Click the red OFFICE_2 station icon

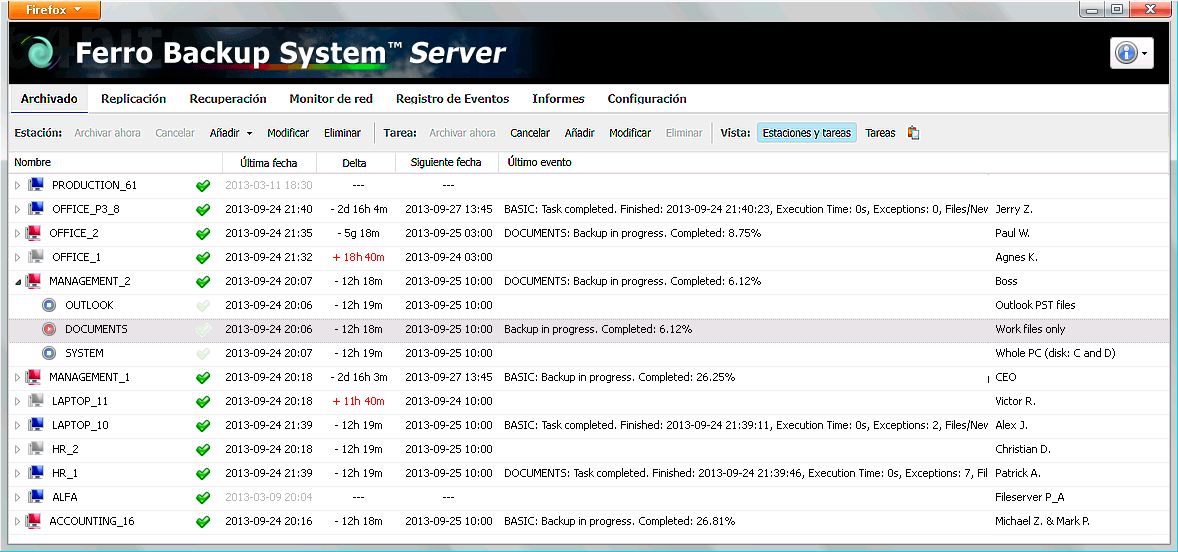34,233
